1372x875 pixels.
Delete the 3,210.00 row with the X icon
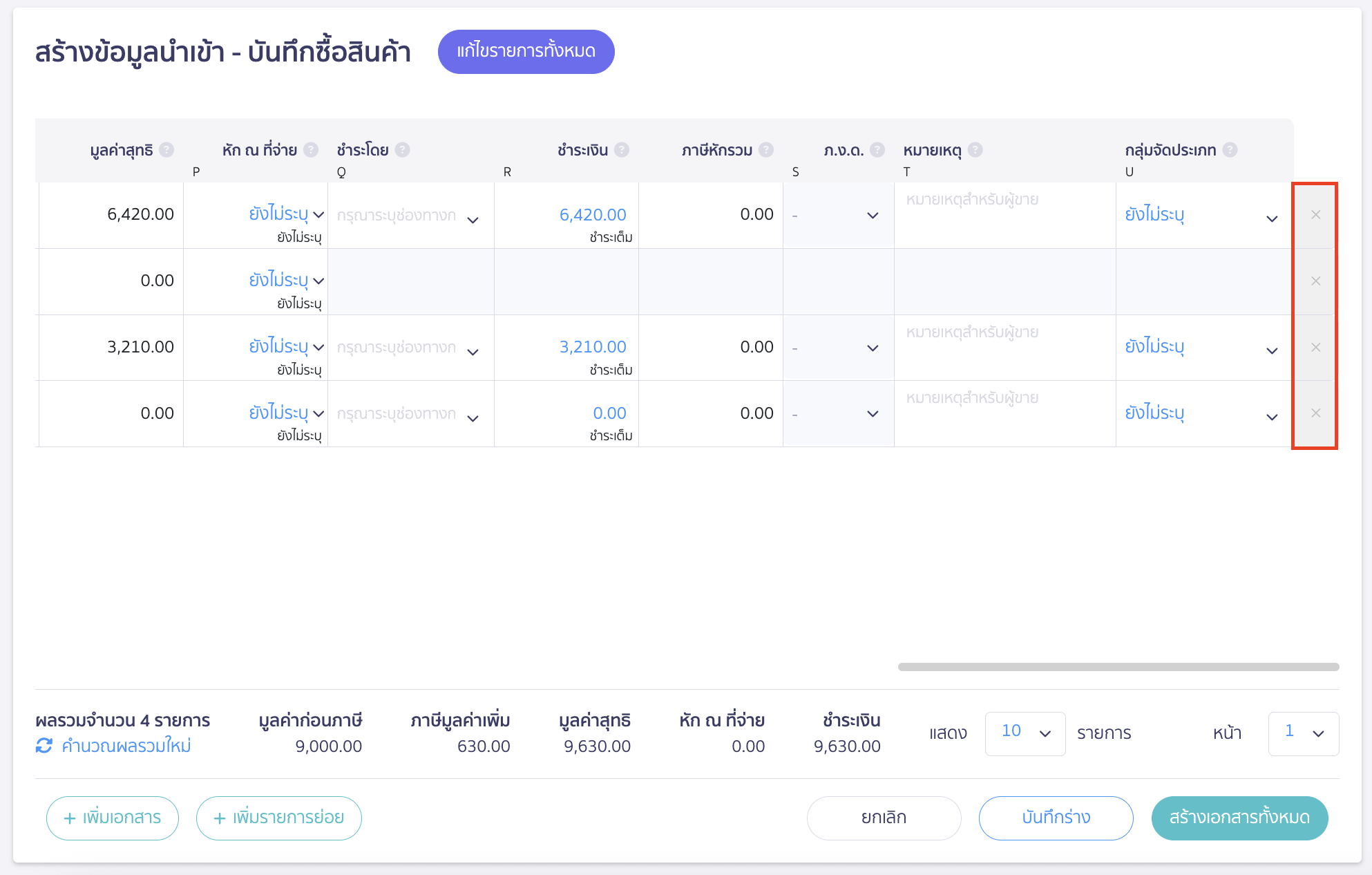tap(1315, 348)
